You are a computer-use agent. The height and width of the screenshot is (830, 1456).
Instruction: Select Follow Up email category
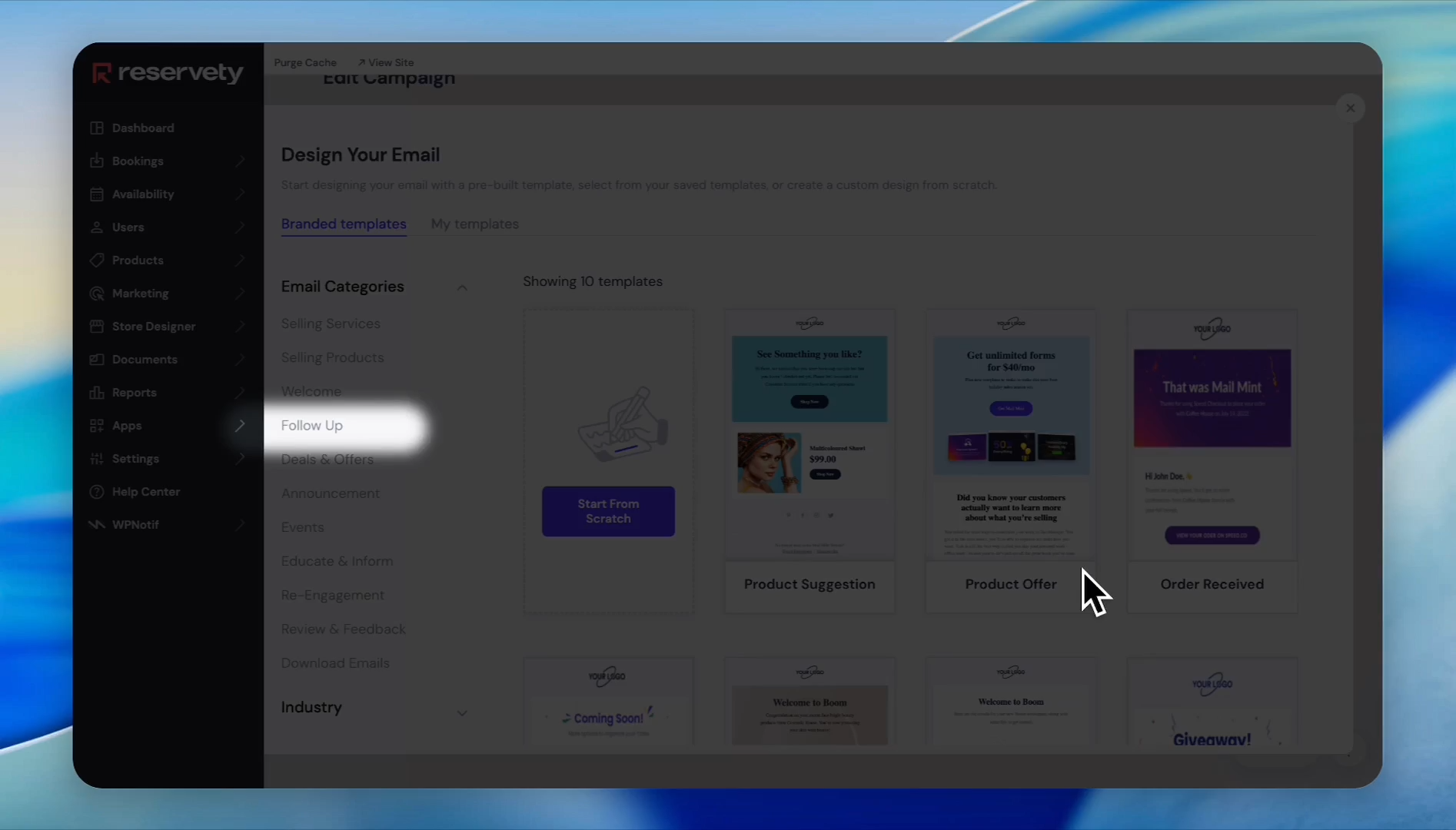coord(311,425)
